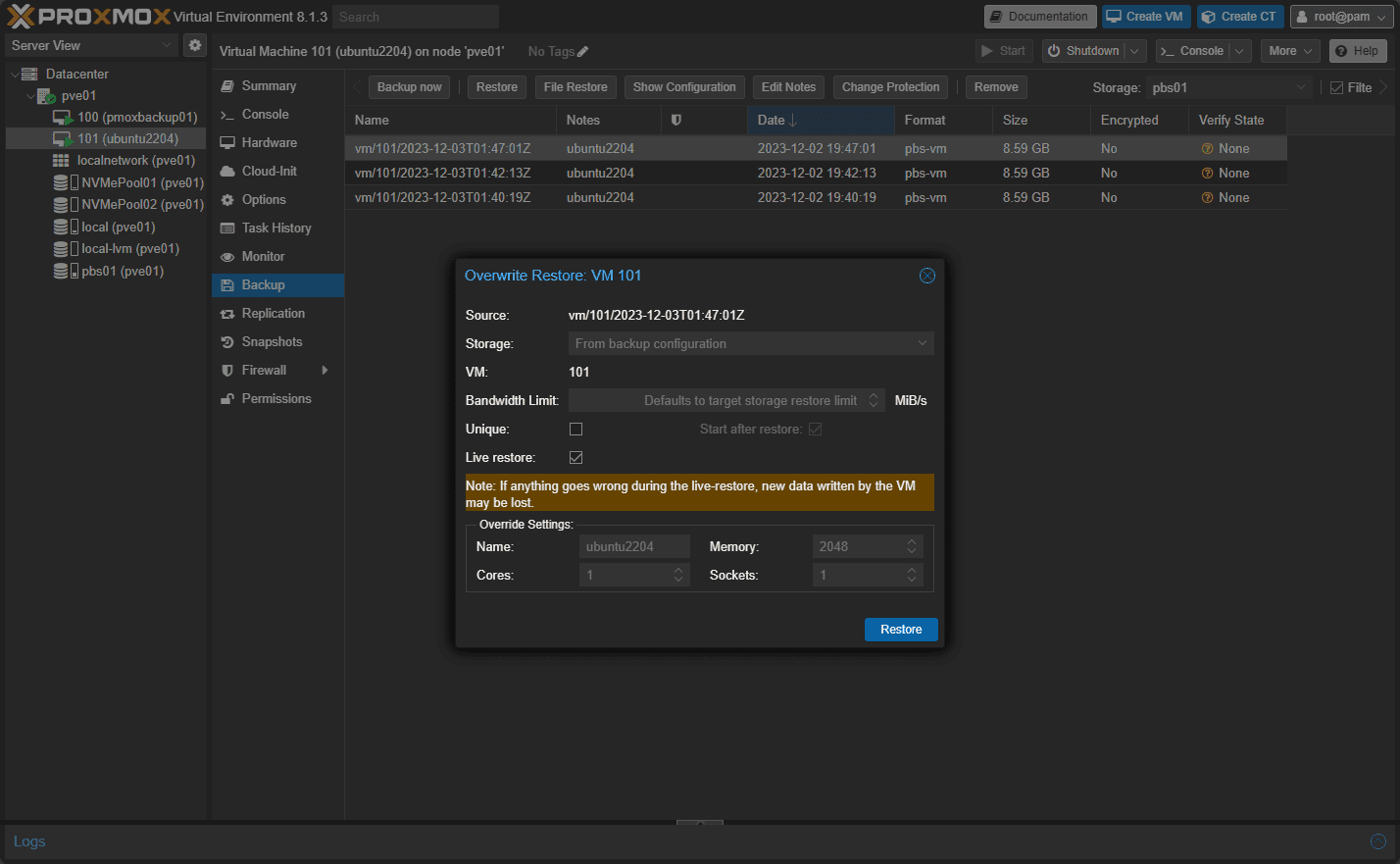Image resolution: width=1400 pixels, height=864 pixels.
Task: Close the Overwrite Restore dialog
Action: point(926,276)
